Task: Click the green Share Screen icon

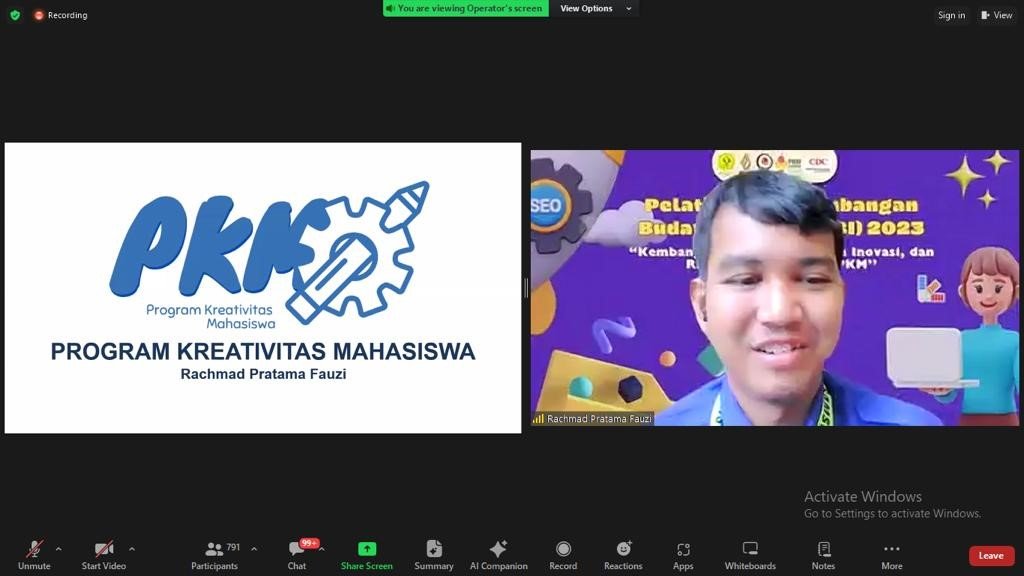Action: pos(367,549)
